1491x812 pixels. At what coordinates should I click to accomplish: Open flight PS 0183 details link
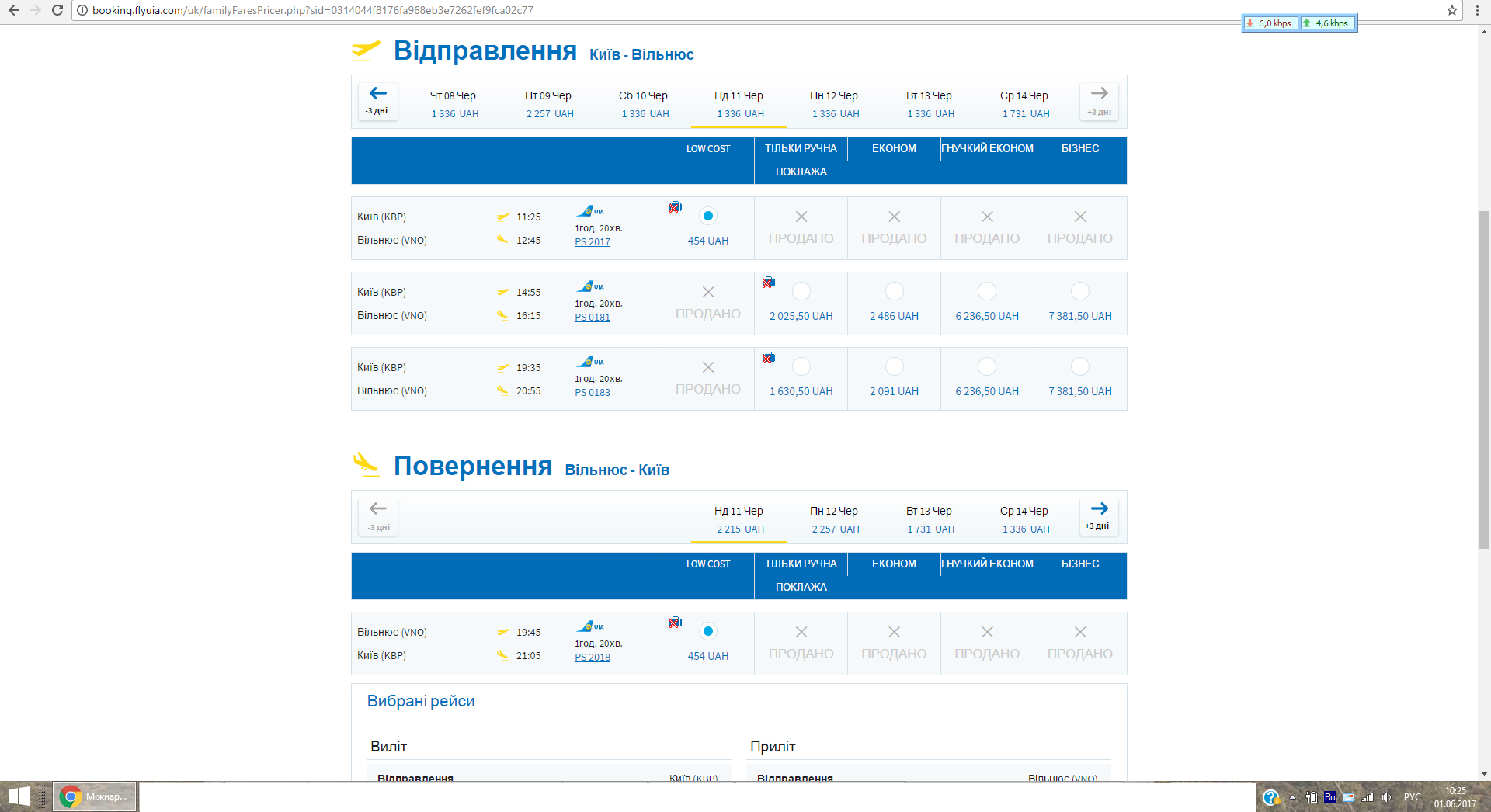pyautogui.click(x=593, y=393)
